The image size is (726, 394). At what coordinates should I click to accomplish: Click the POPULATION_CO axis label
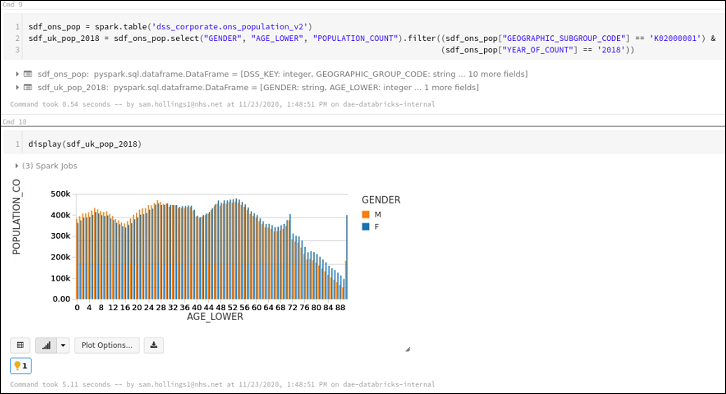click(x=17, y=217)
